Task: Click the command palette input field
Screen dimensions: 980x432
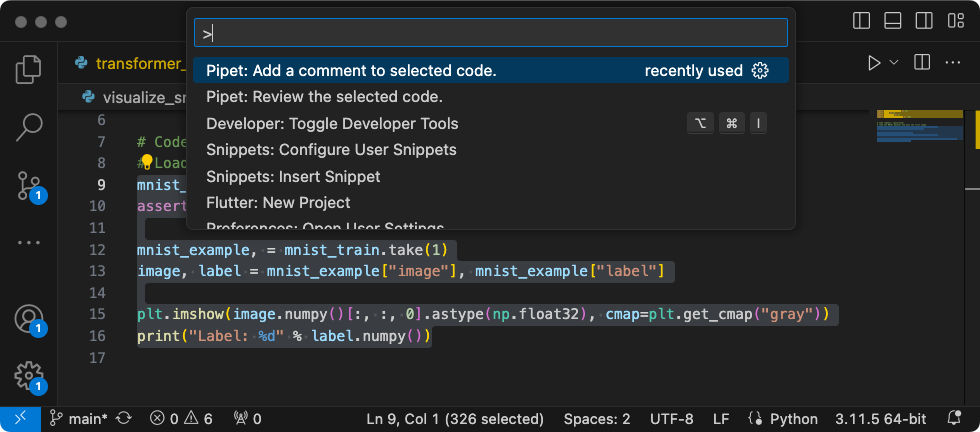Action: click(x=490, y=33)
